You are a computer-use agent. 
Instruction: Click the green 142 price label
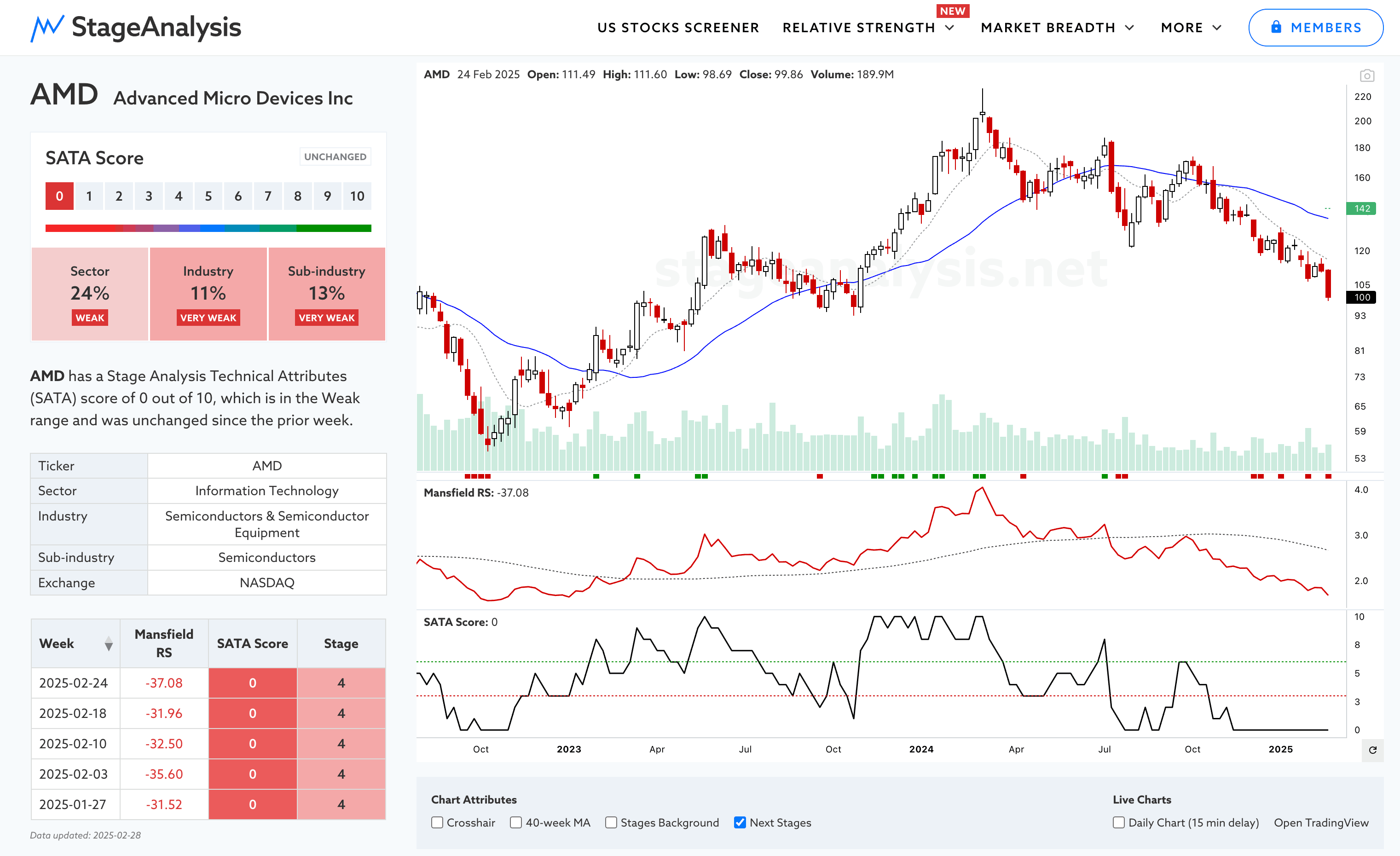(x=1362, y=208)
